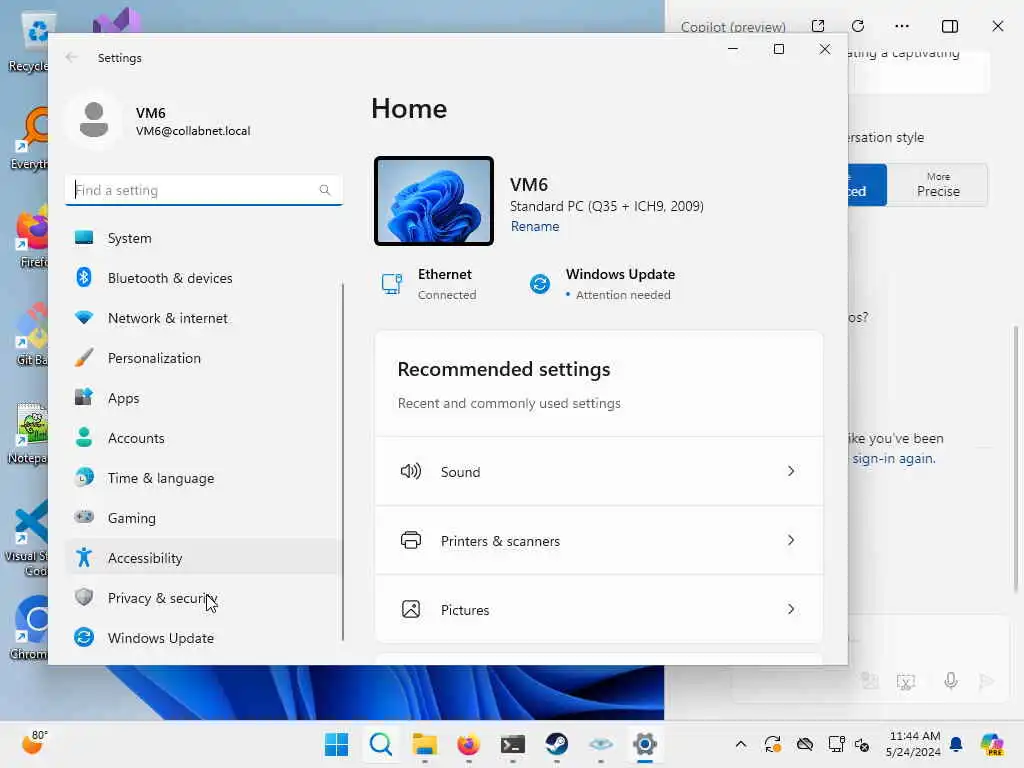The width and height of the screenshot is (1024, 768).
Task: Open taskbar Search
Action: coord(381,744)
